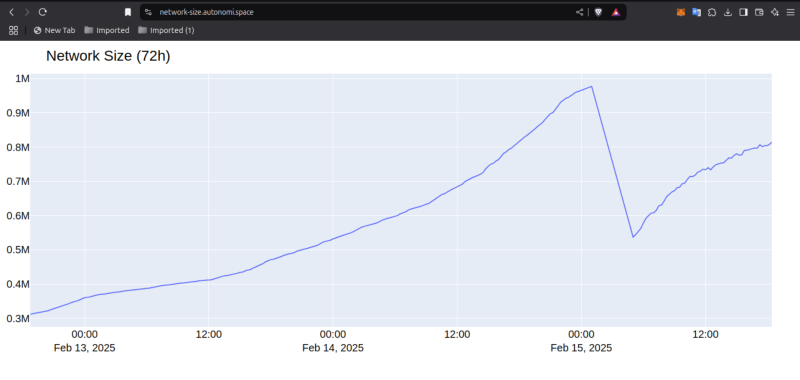Launch the Leo AI sparkle icon

pyautogui.click(x=774, y=12)
